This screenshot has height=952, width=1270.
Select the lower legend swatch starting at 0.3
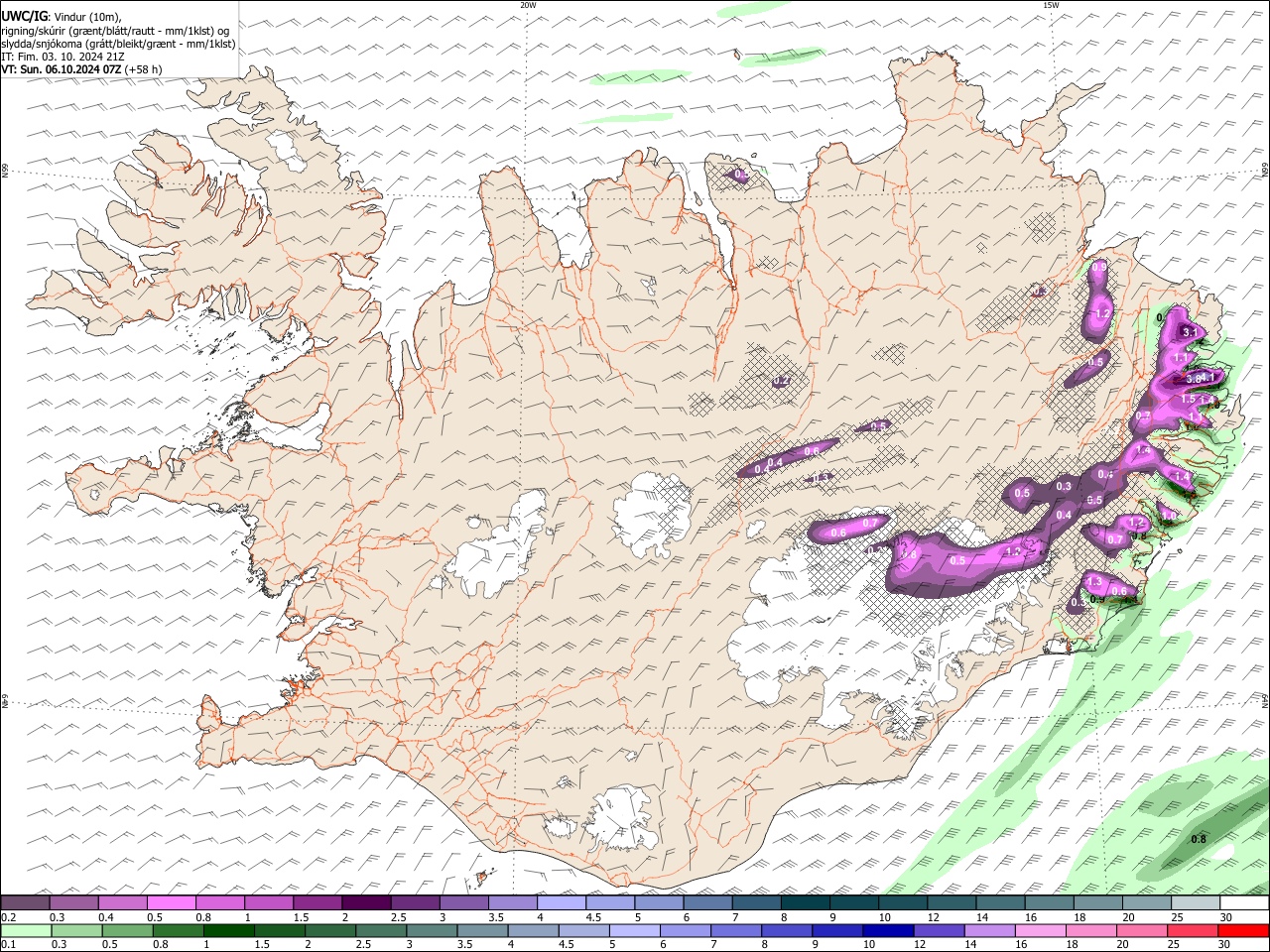tap(76, 930)
